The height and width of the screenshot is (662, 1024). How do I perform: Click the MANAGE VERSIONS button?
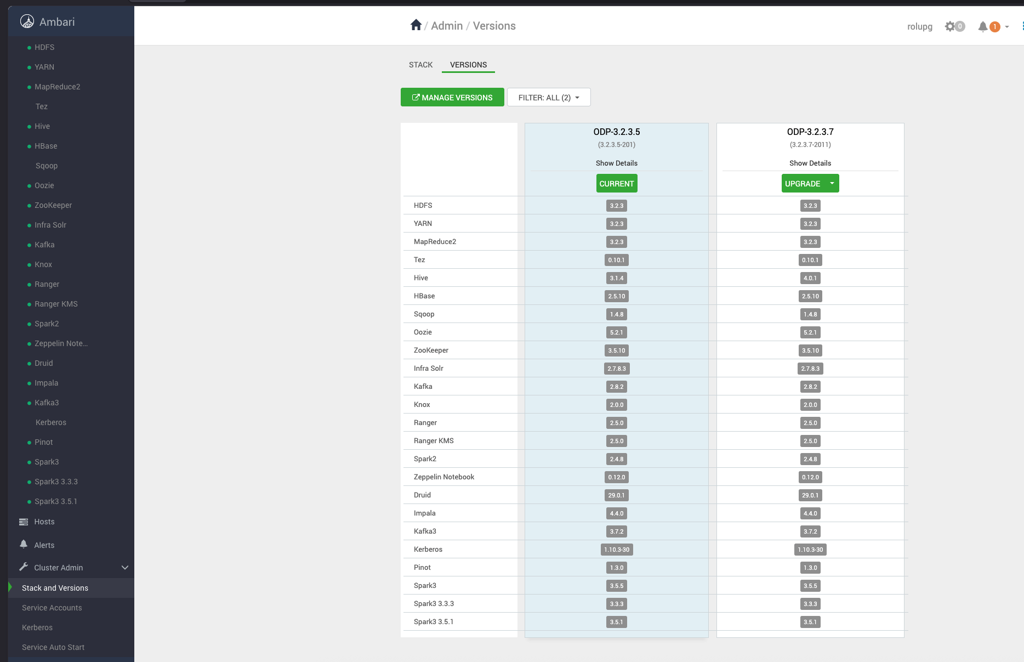452,97
